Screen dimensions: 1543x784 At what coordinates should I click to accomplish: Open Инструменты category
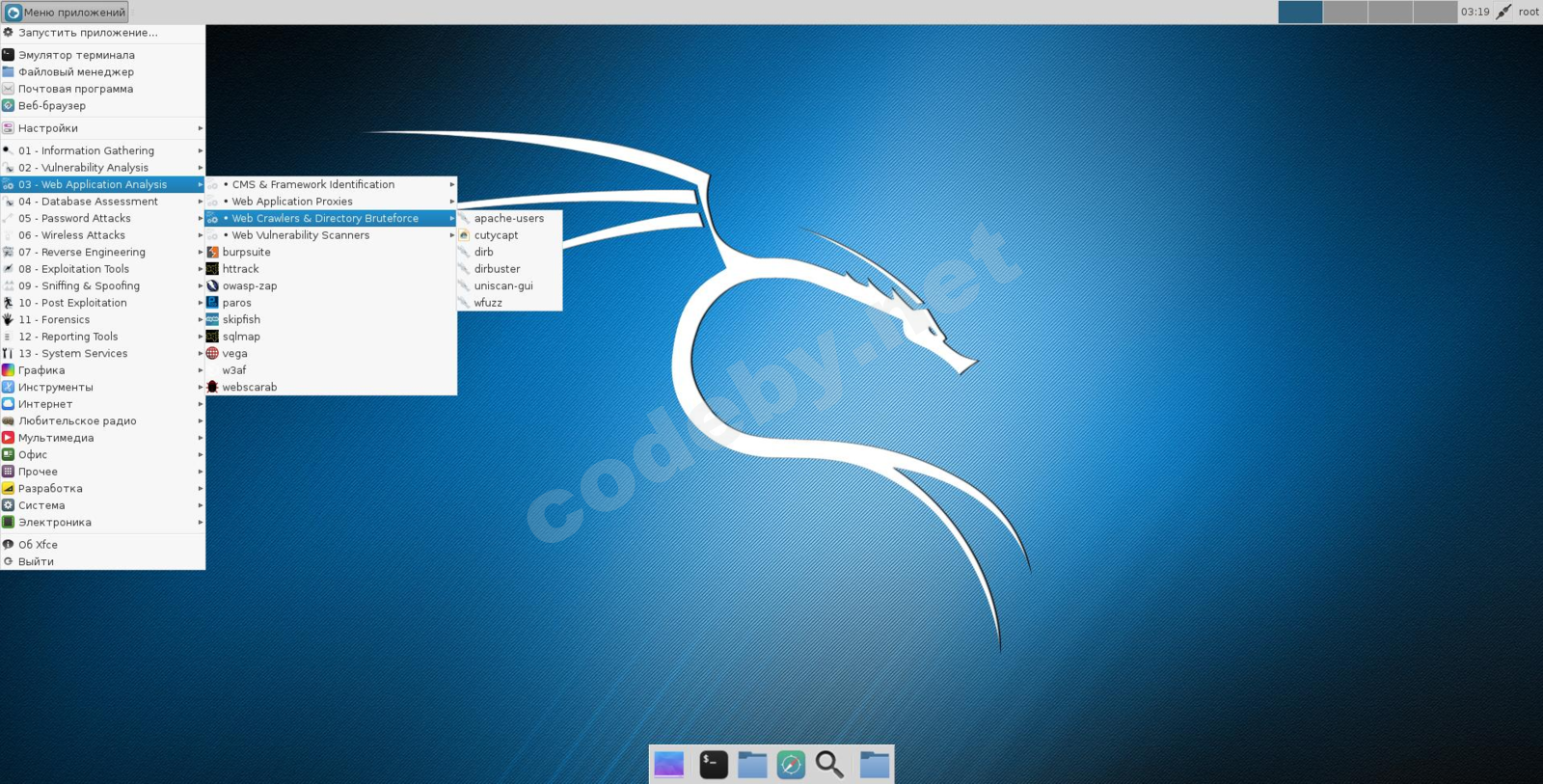(x=102, y=387)
